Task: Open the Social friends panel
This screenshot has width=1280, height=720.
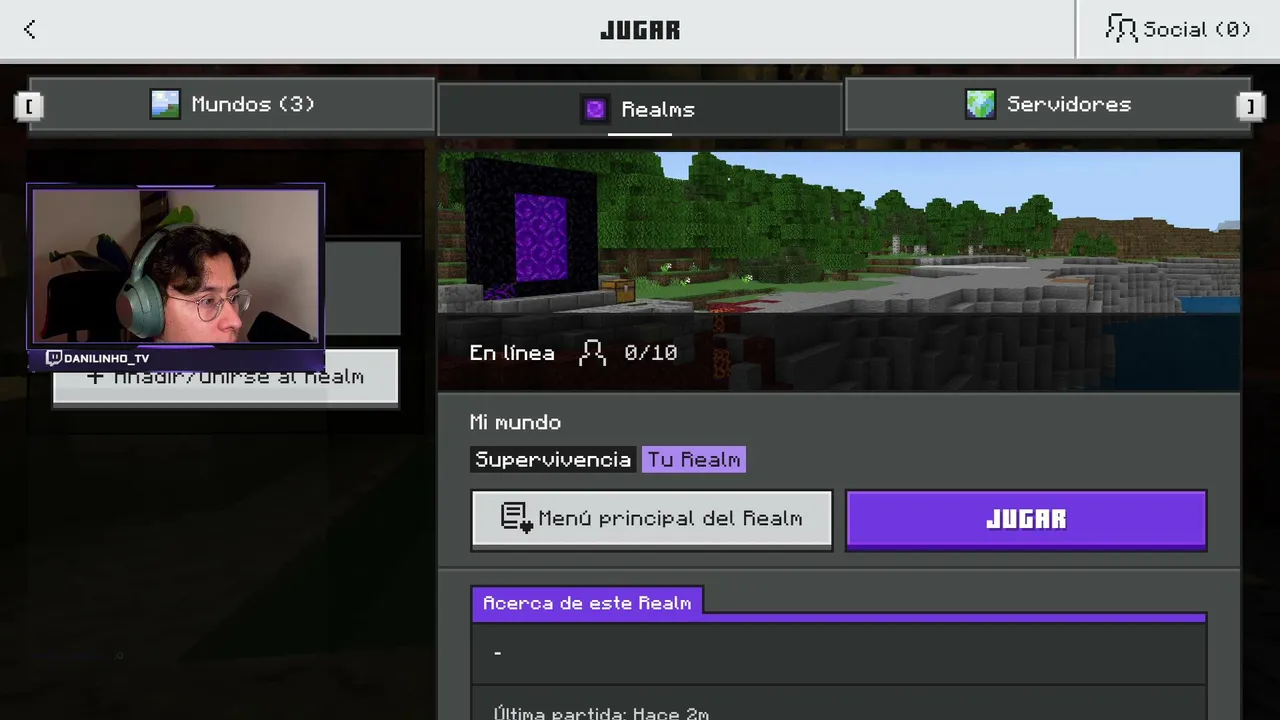Action: pyautogui.click(x=1178, y=29)
